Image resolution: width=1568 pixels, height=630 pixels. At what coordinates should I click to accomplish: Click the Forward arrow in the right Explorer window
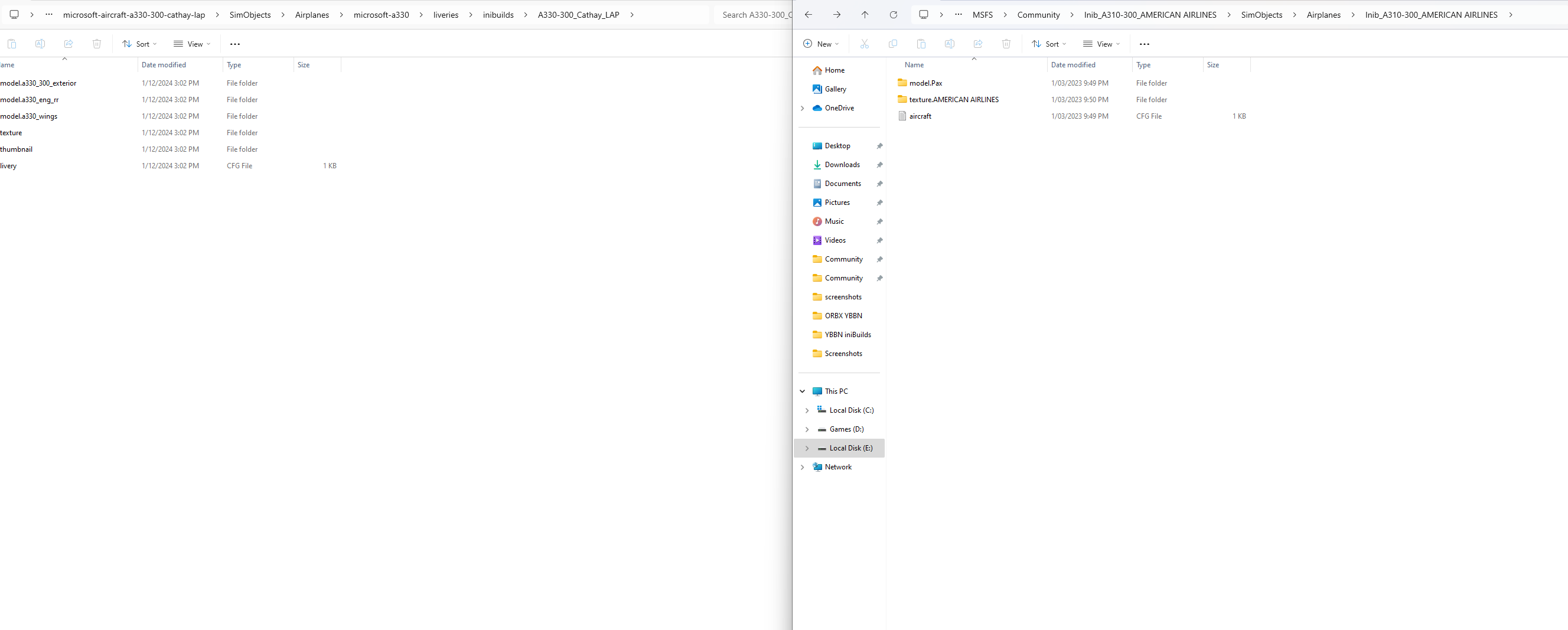tap(837, 15)
